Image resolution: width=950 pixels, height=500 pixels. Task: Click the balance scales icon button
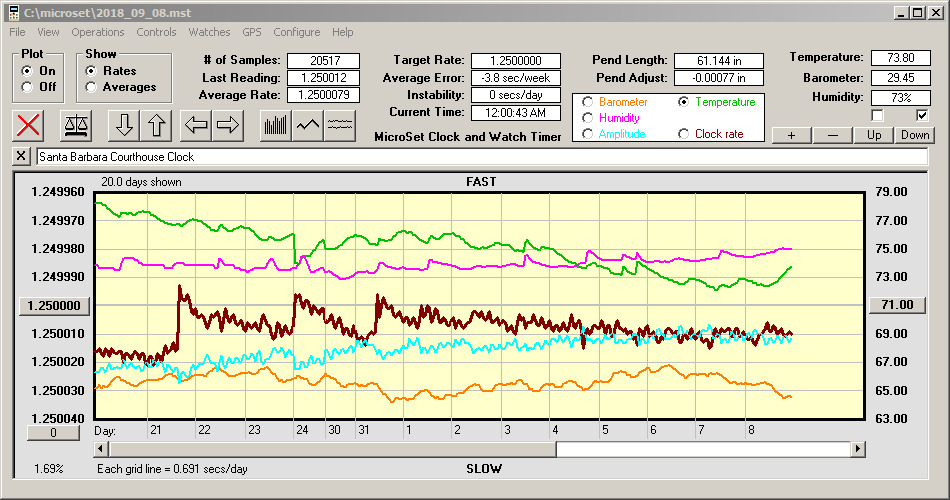pyautogui.click(x=76, y=125)
